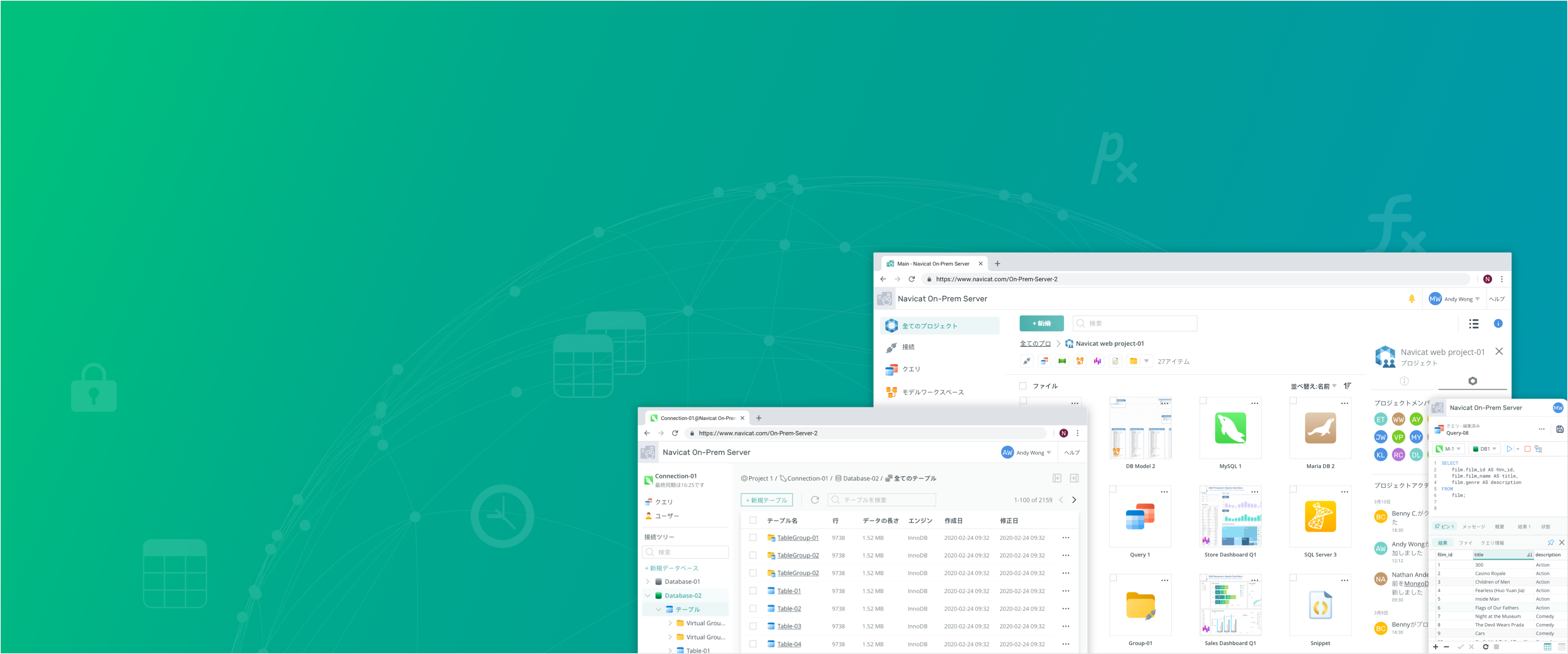Tick the Table-02 row checkbox
The width and height of the screenshot is (1568, 654).
(x=753, y=608)
